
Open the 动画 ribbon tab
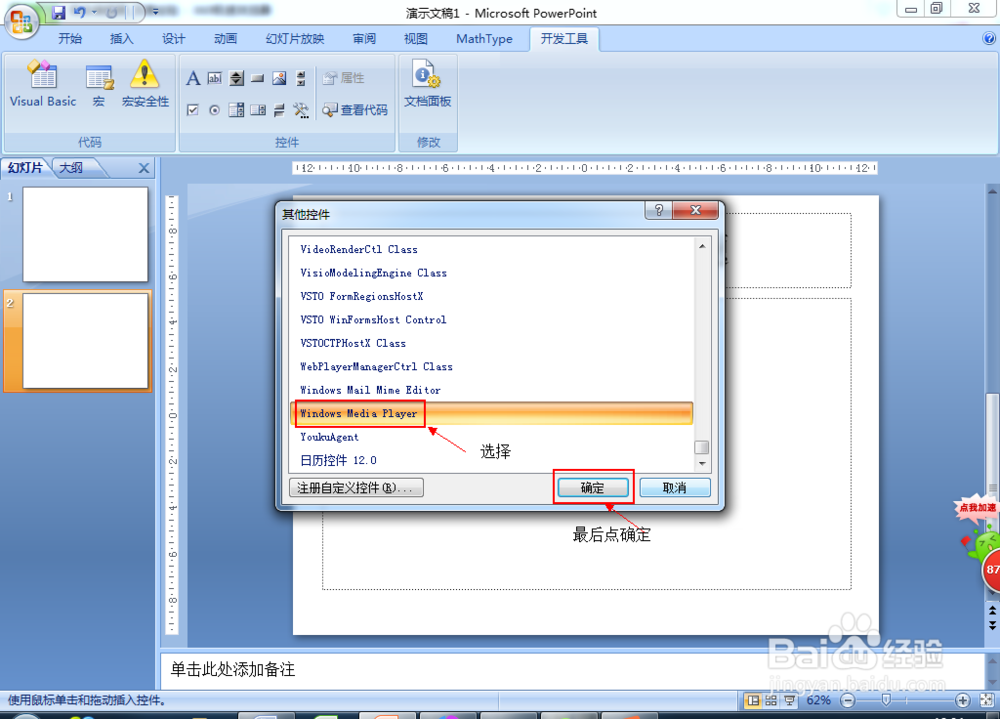[x=225, y=39]
